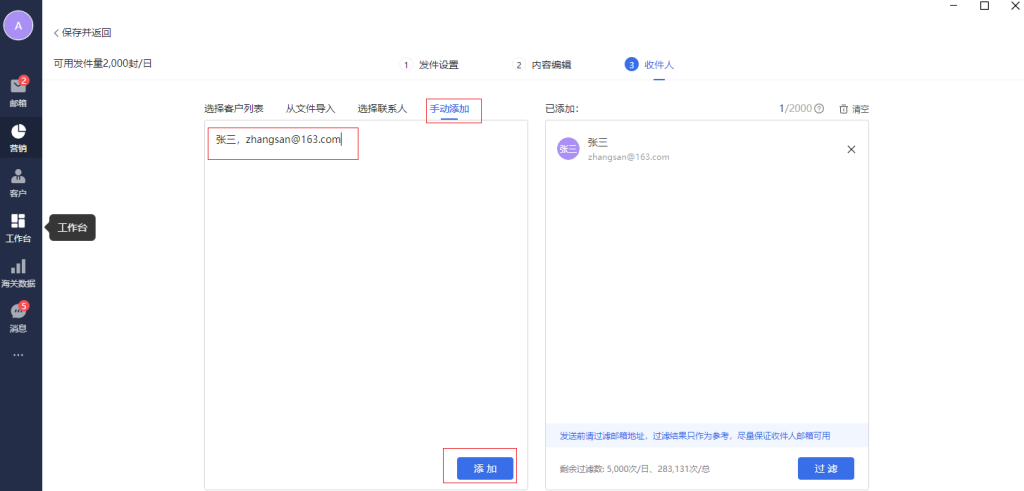Switch to the 选择客户列表 tab
Screen dimensions: 1024x491
pyautogui.click(x=234, y=108)
